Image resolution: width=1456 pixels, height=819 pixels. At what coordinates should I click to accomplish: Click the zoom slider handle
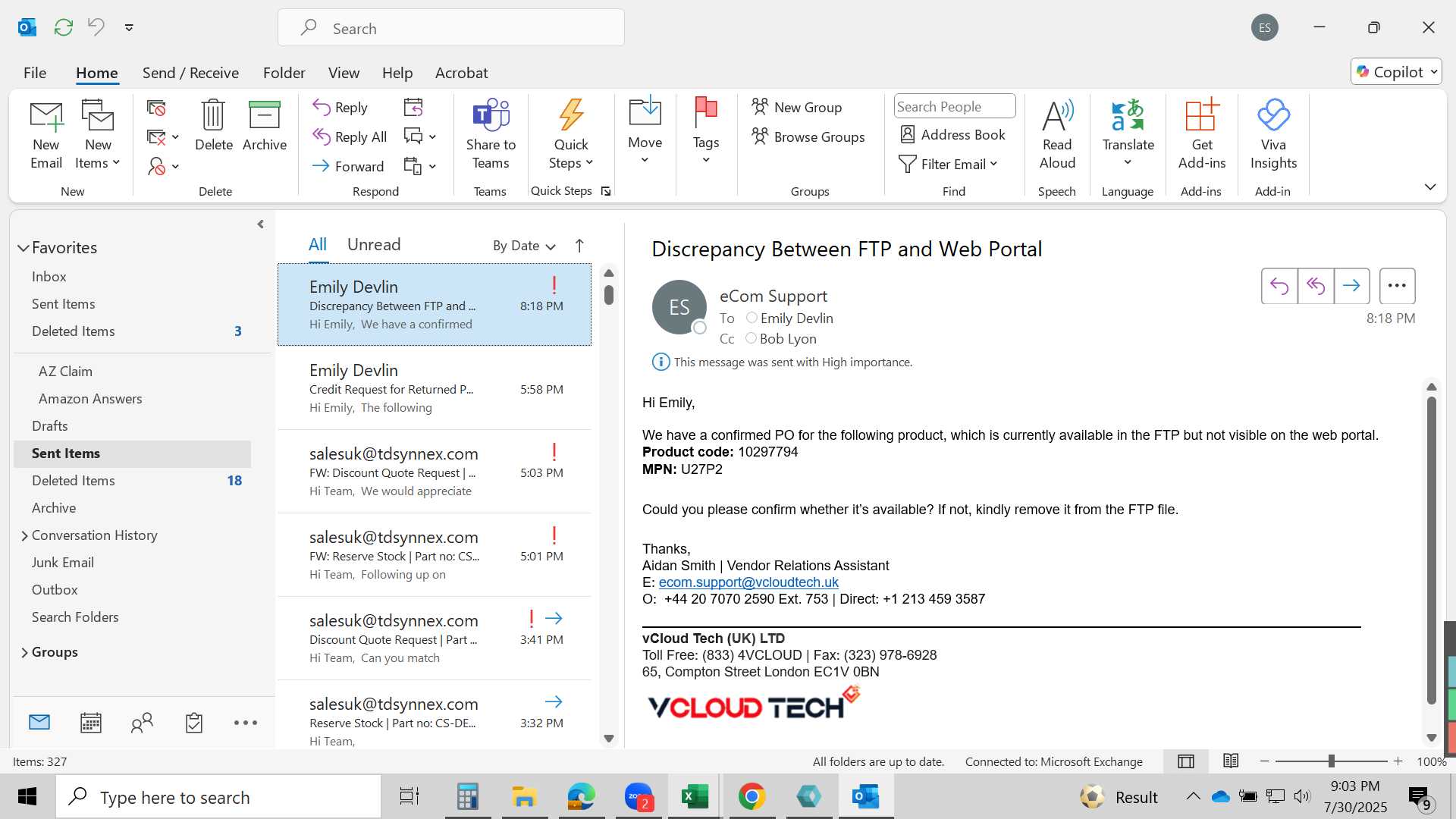click(x=1331, y=761)
